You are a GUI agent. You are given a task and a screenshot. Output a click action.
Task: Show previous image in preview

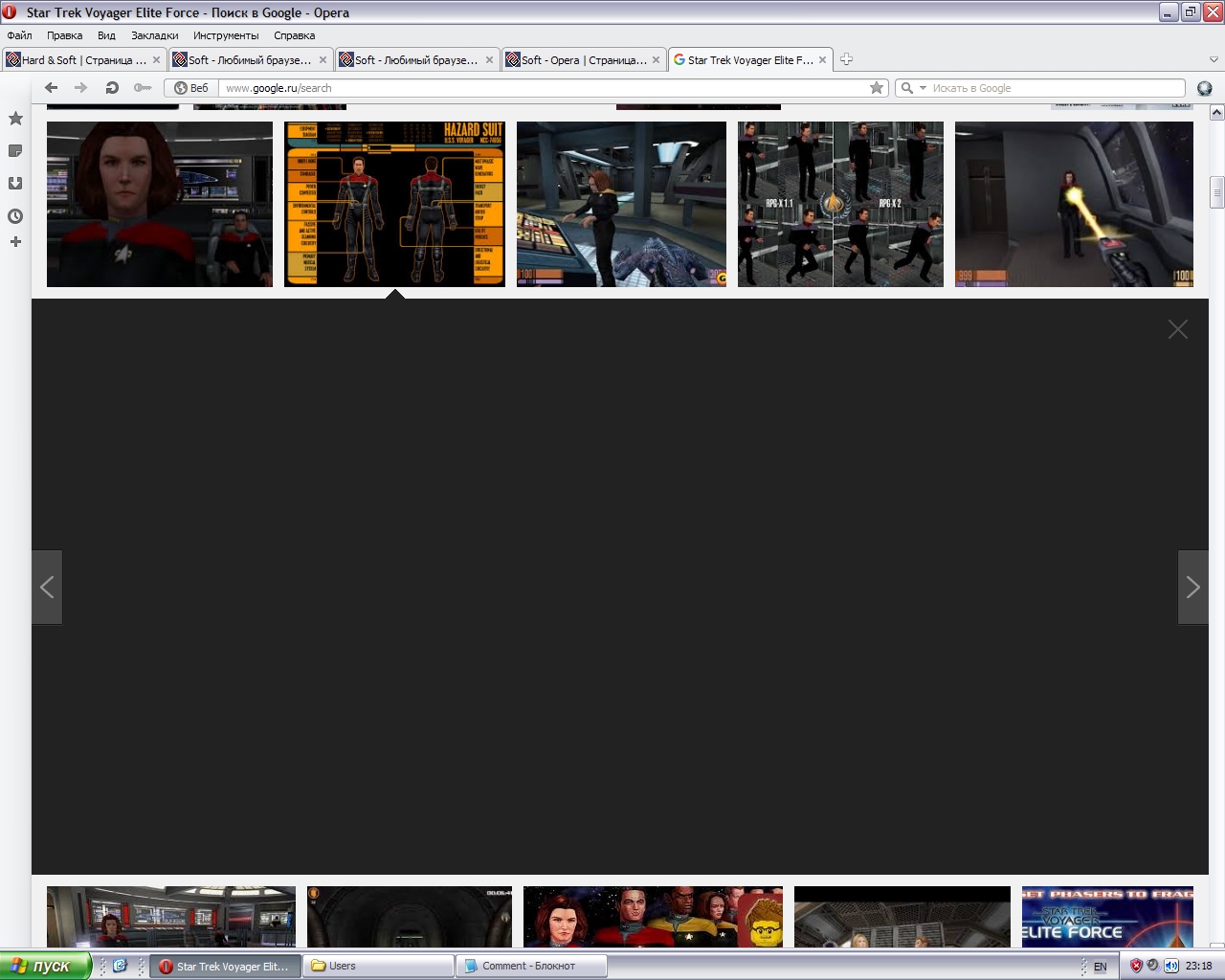[47, 587]
